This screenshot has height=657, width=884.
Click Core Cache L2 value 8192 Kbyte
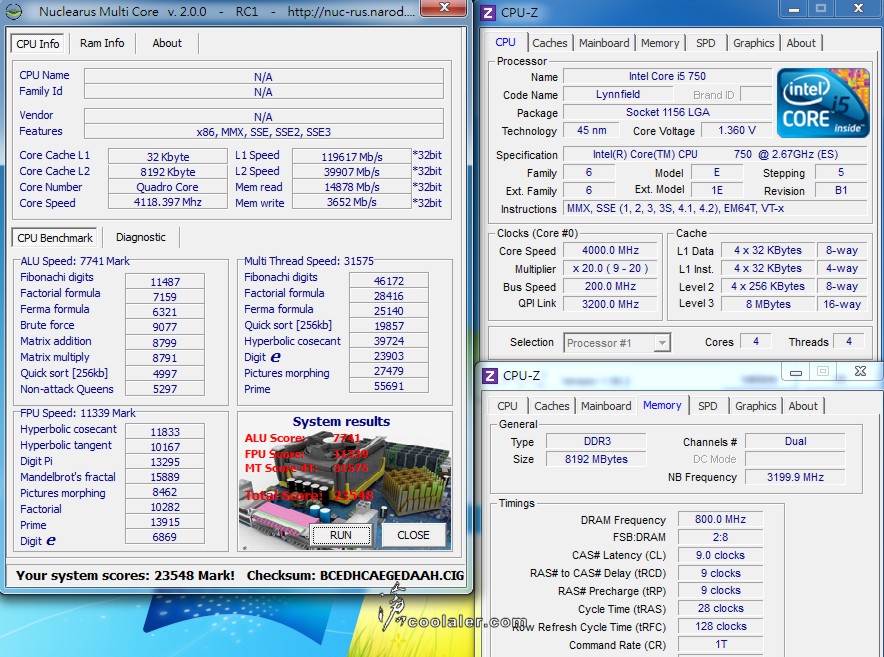point(167,171)
